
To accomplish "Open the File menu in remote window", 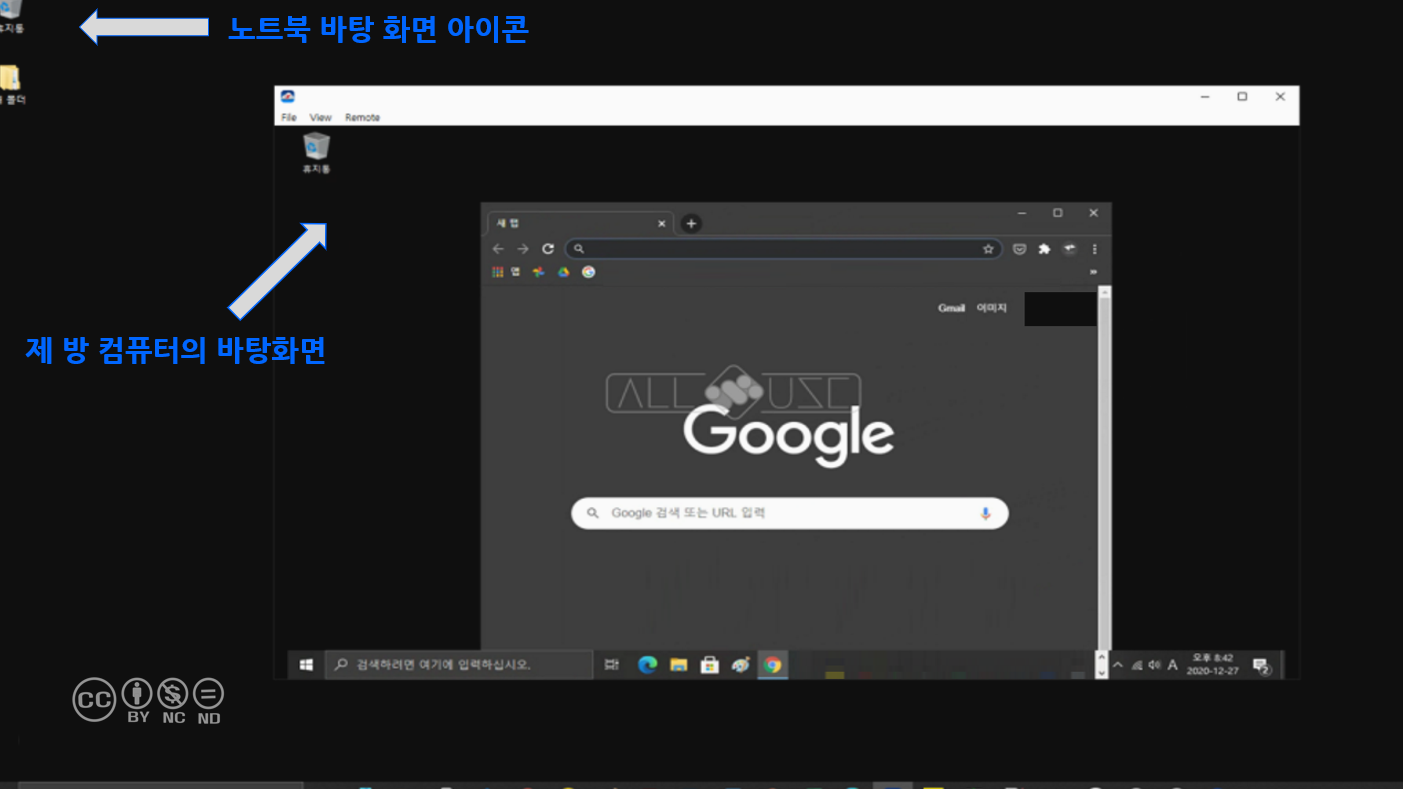I will coord(288,117).
